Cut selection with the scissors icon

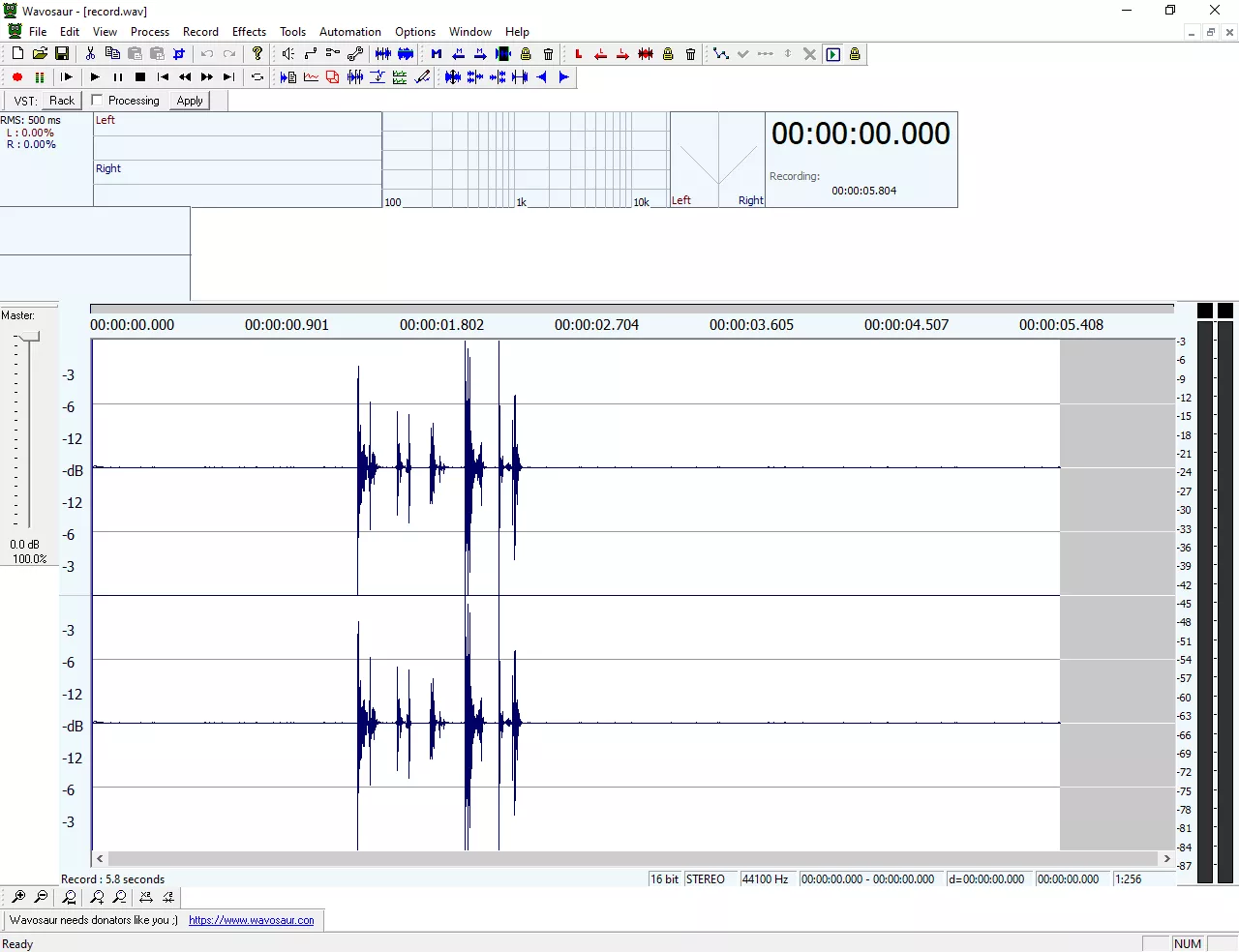(x=90, y=54)
